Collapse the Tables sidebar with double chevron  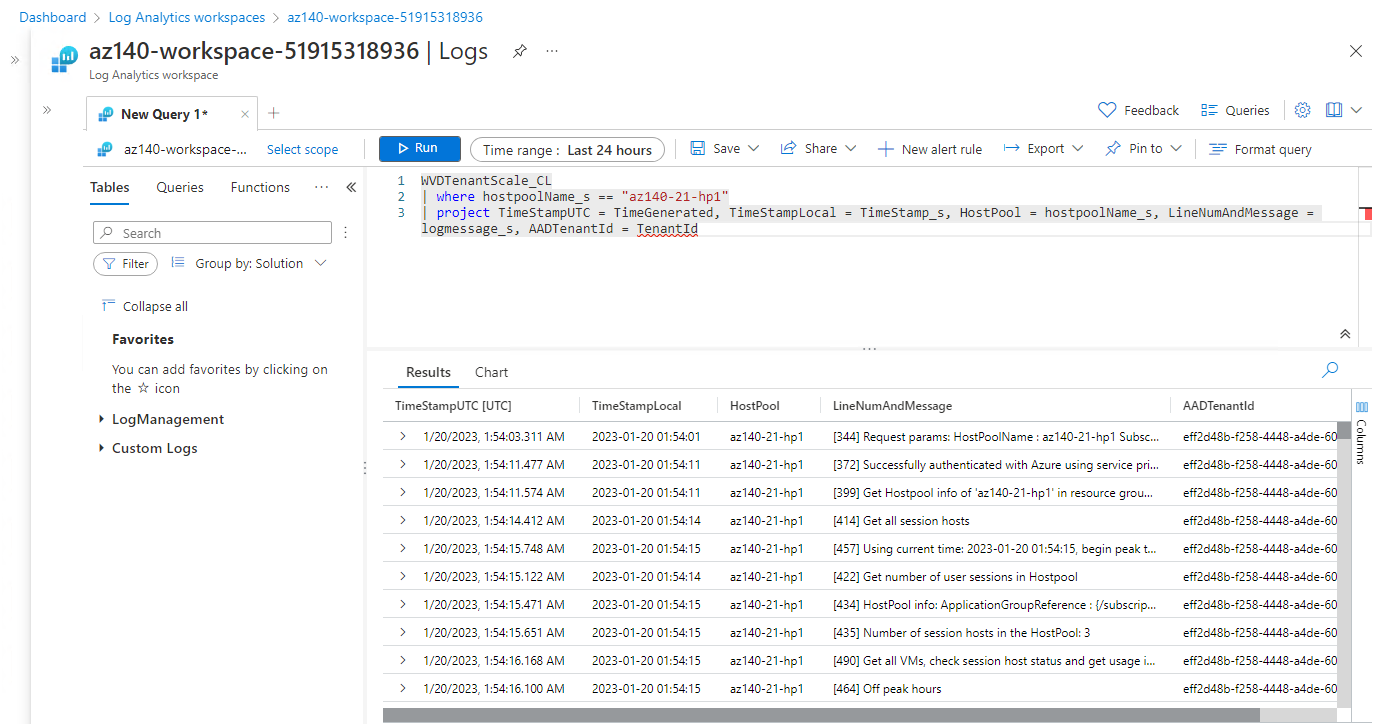[351, 187]
